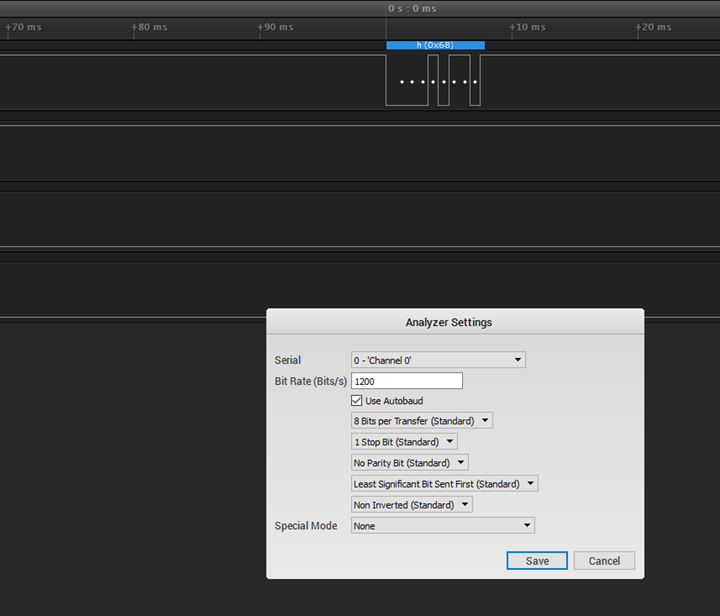Click the Special Mode label
The image size is (720, 616).
pos(306,526)
